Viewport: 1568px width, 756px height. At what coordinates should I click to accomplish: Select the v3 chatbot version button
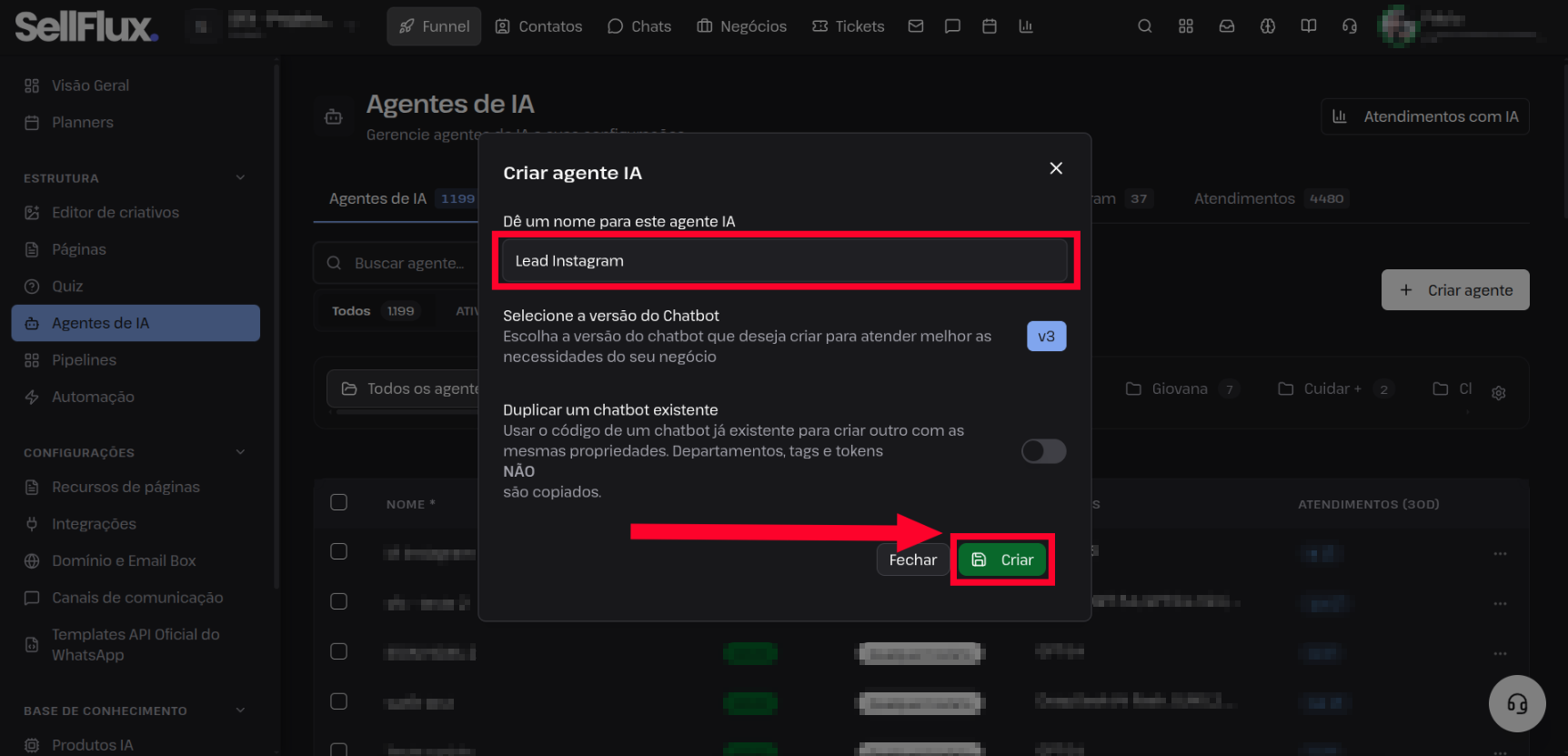pos(1046,337)
